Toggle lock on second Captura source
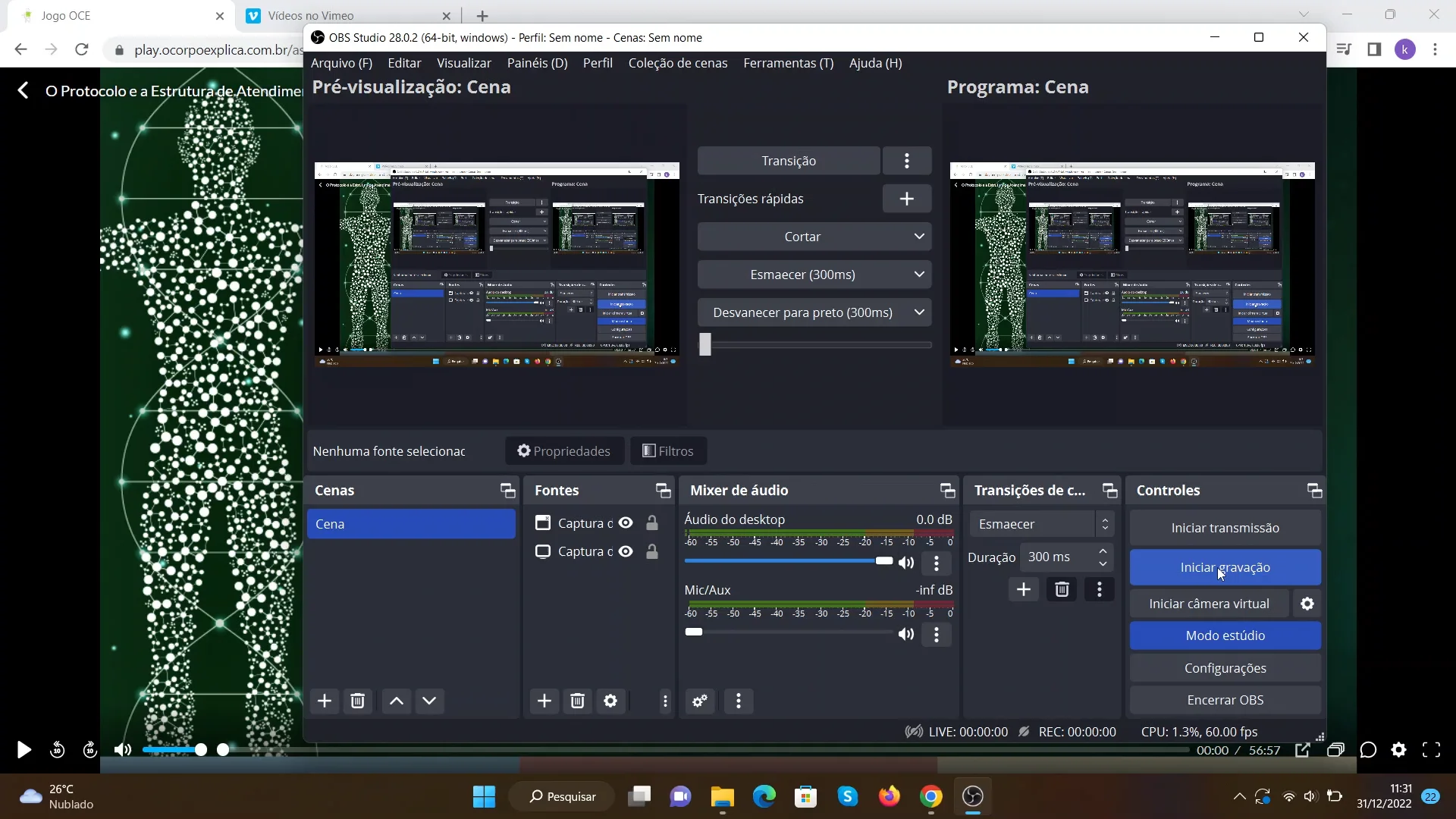The image size is (1456, 819). 651,552
